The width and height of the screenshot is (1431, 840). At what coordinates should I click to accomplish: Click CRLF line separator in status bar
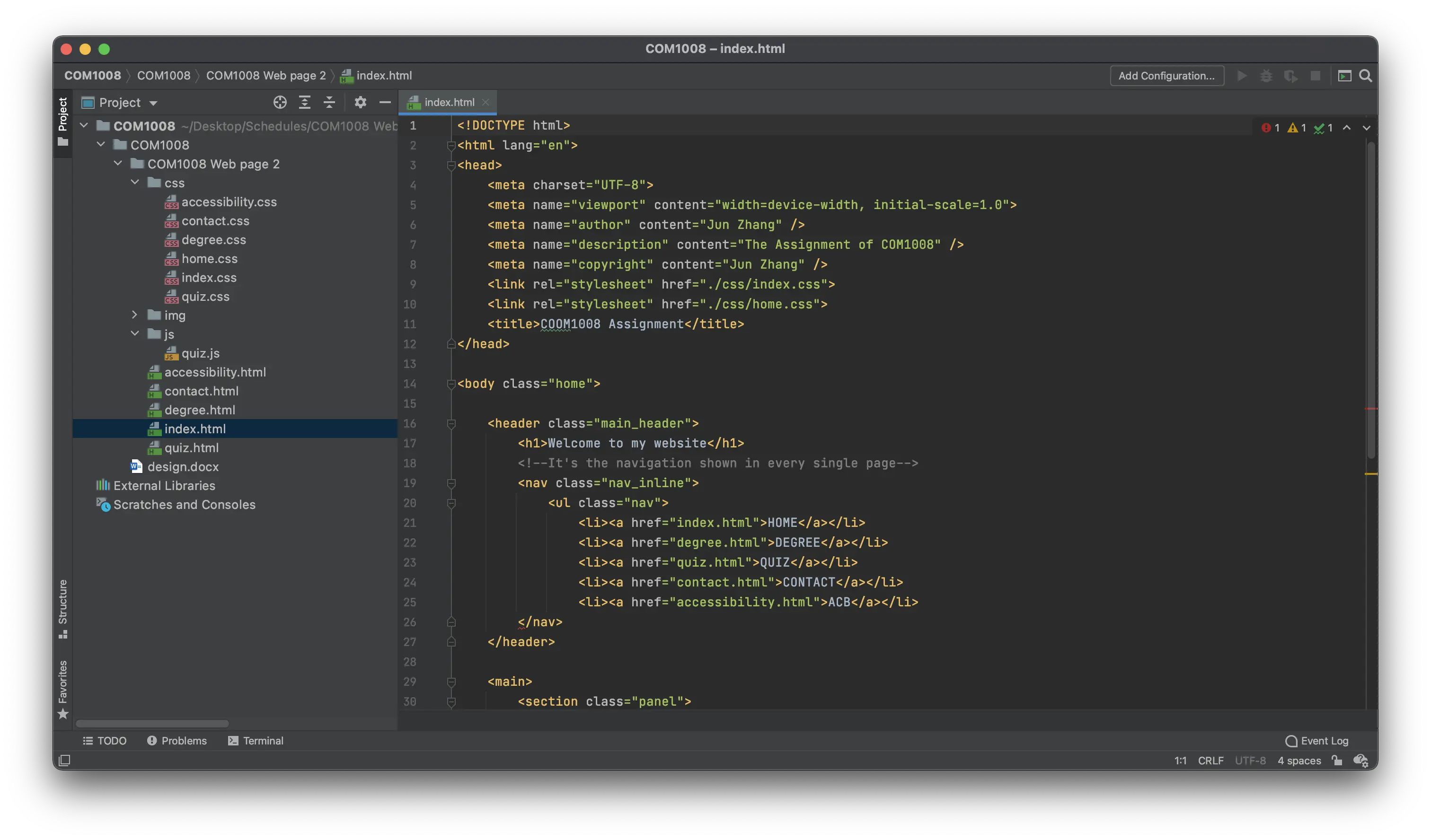tap(1210, 761)
